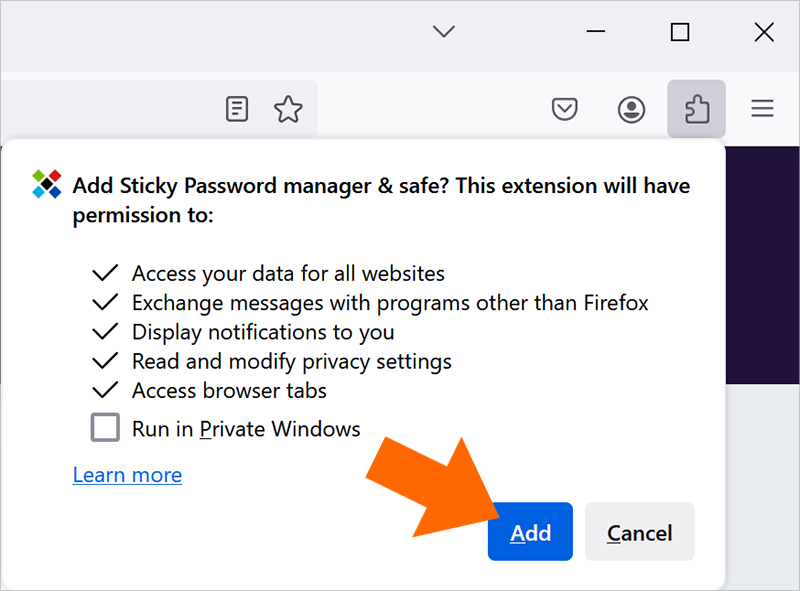Click checkmark beside Display notifications to you

point(105,332)
